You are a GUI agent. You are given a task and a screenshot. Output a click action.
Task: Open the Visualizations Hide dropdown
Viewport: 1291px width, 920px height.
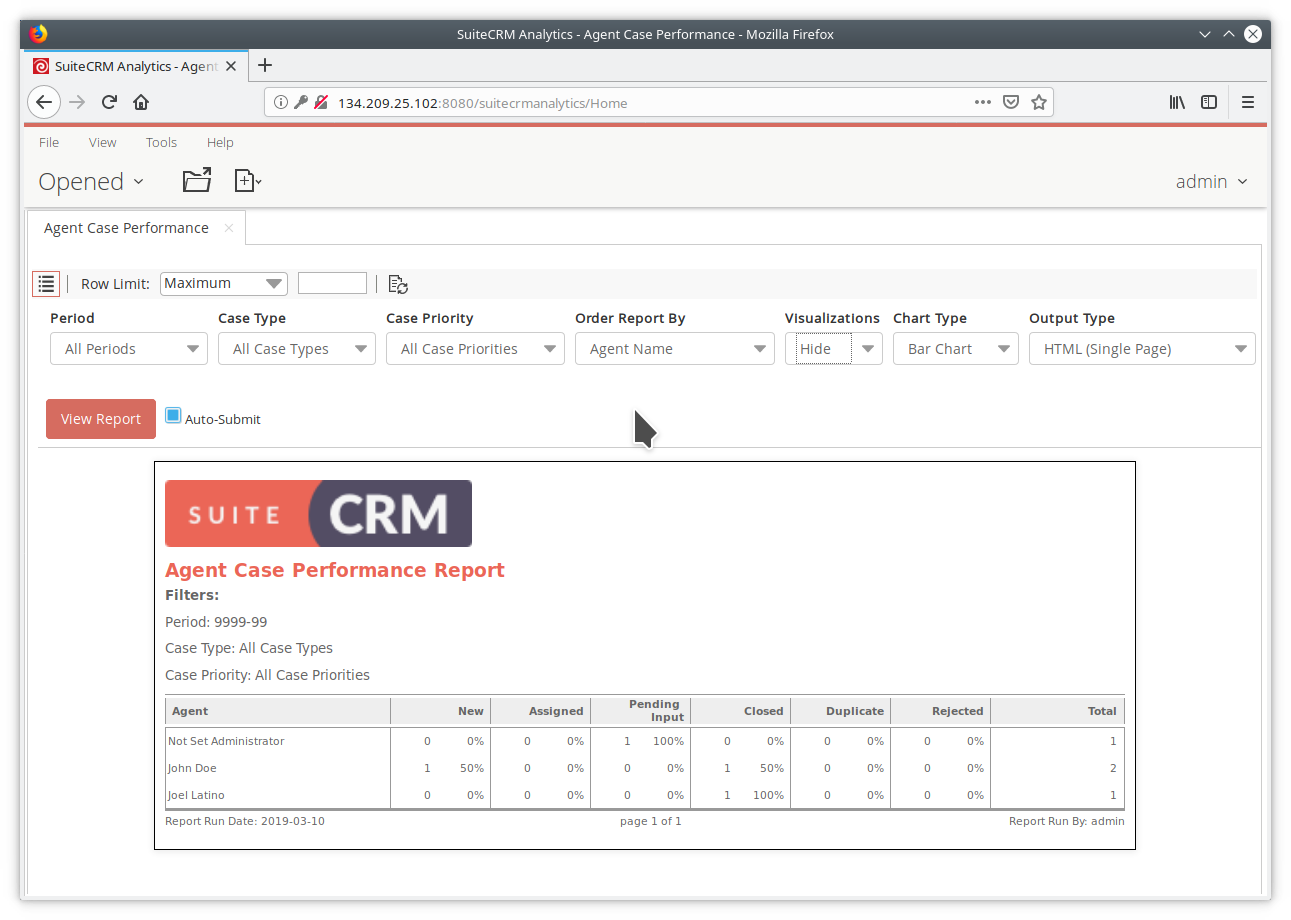pos(866,348)
